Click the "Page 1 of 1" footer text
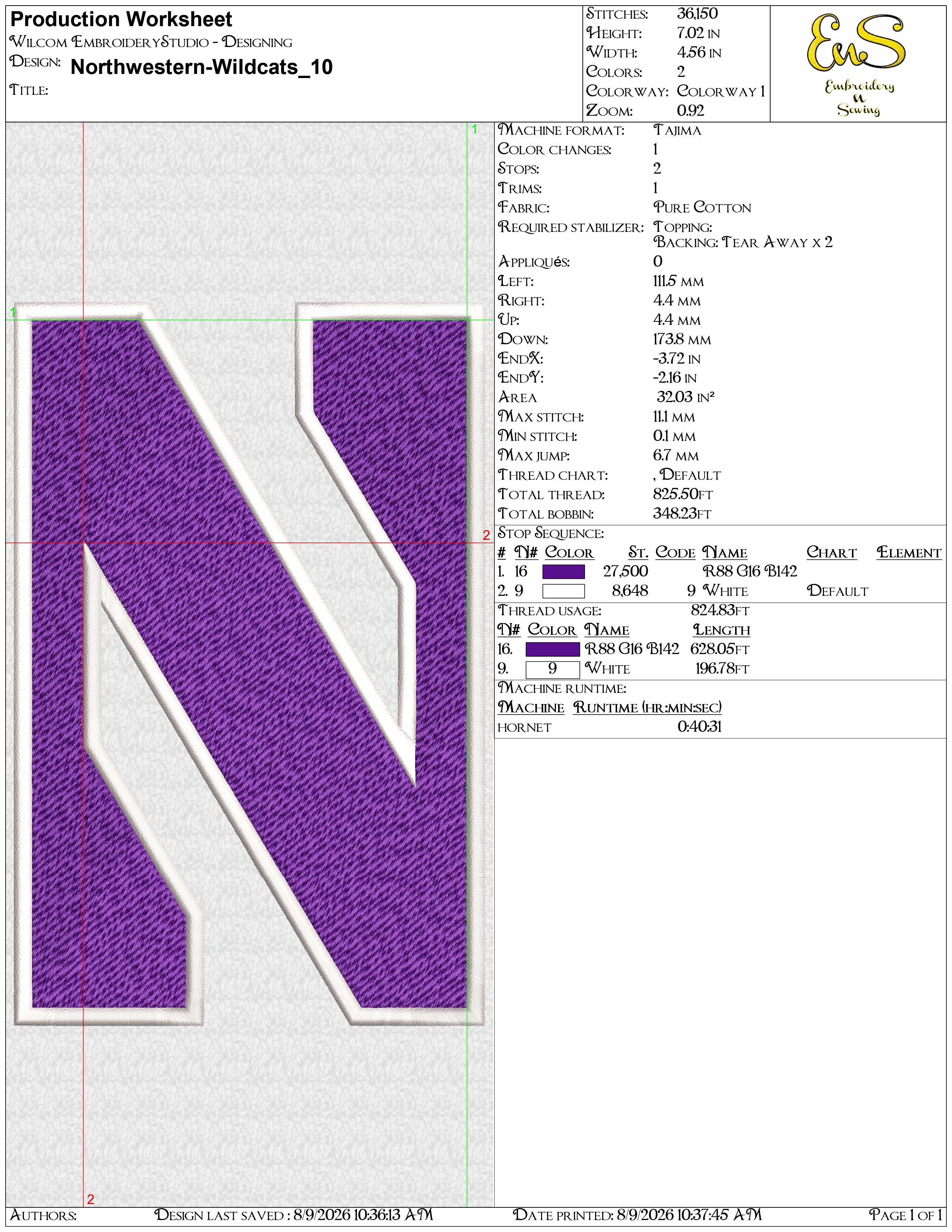952x1232 pixels. (x=905, y=1214)
